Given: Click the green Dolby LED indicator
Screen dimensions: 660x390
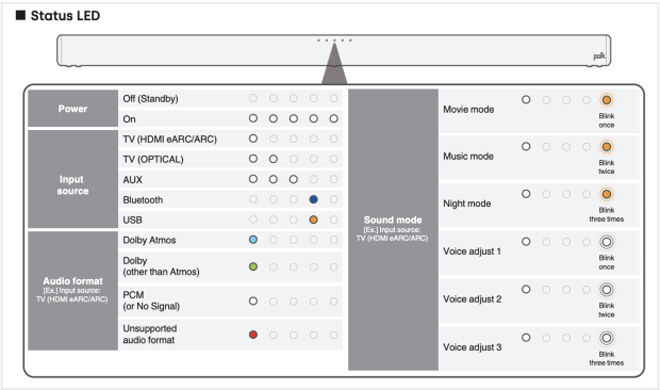Looking at the screenshot, I should (253, 267).
